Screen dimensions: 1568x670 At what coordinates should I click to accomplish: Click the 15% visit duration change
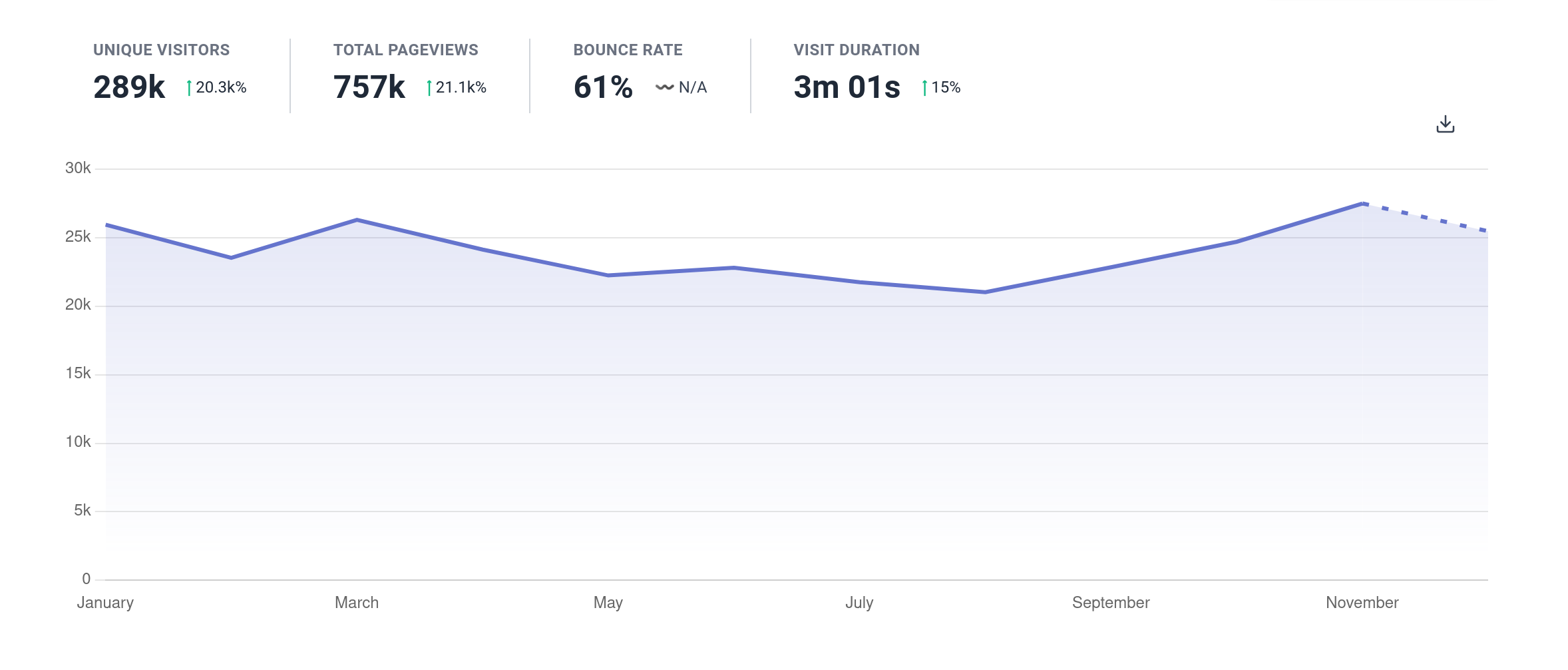[x=940, y=87]
